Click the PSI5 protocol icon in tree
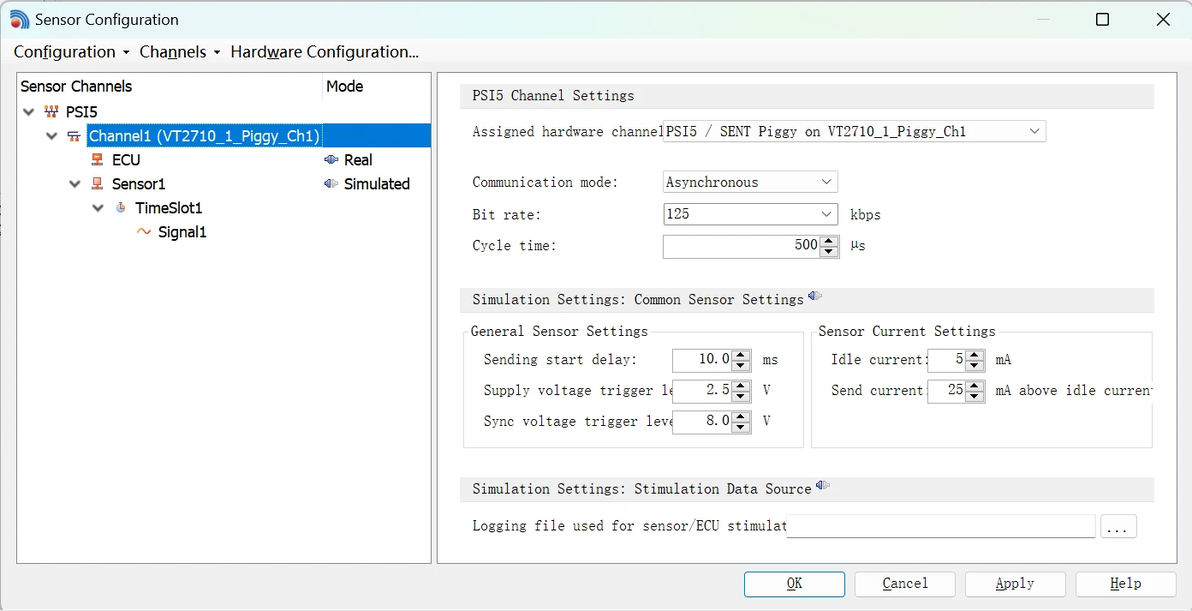Screen dimensions: 1192x611 click(x=52, y=112)
